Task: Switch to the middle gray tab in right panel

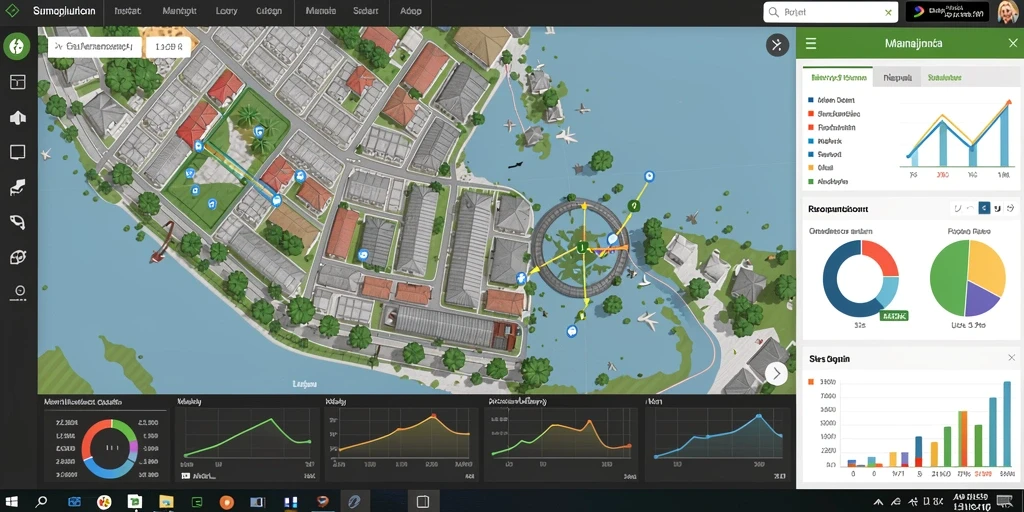Action: [897, 77]
